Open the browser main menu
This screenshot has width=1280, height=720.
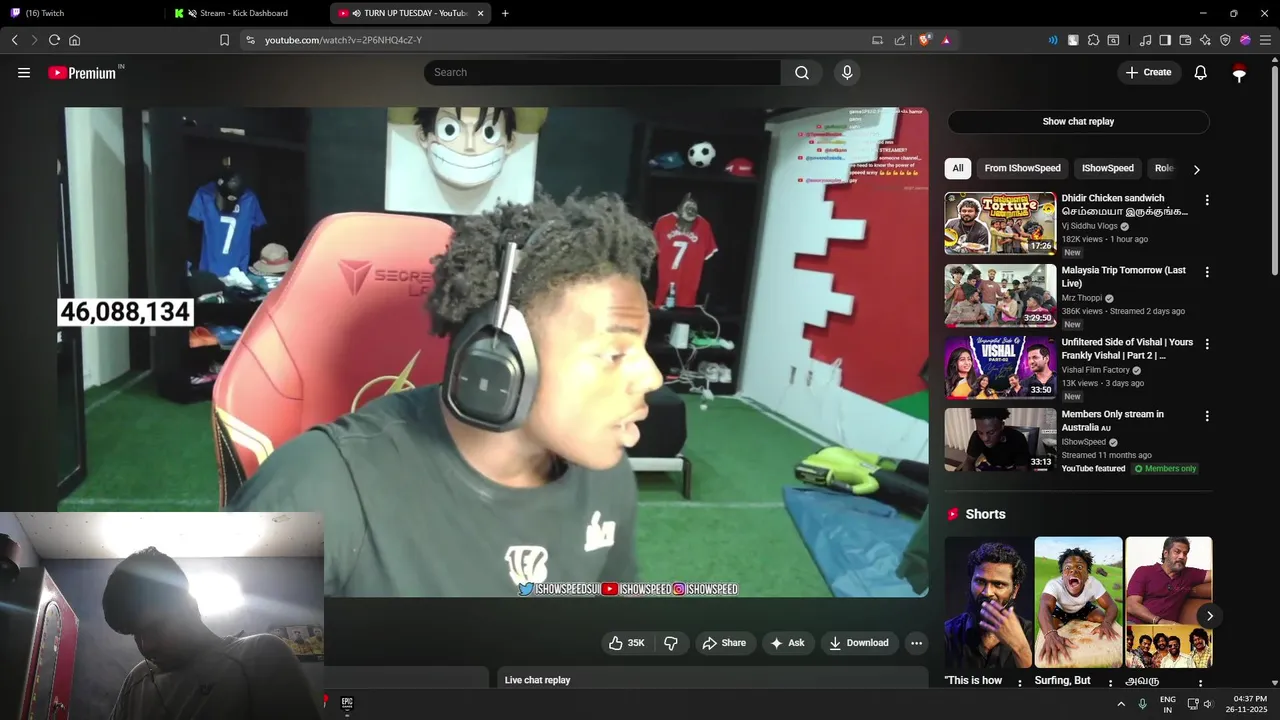coord(1265,40)
